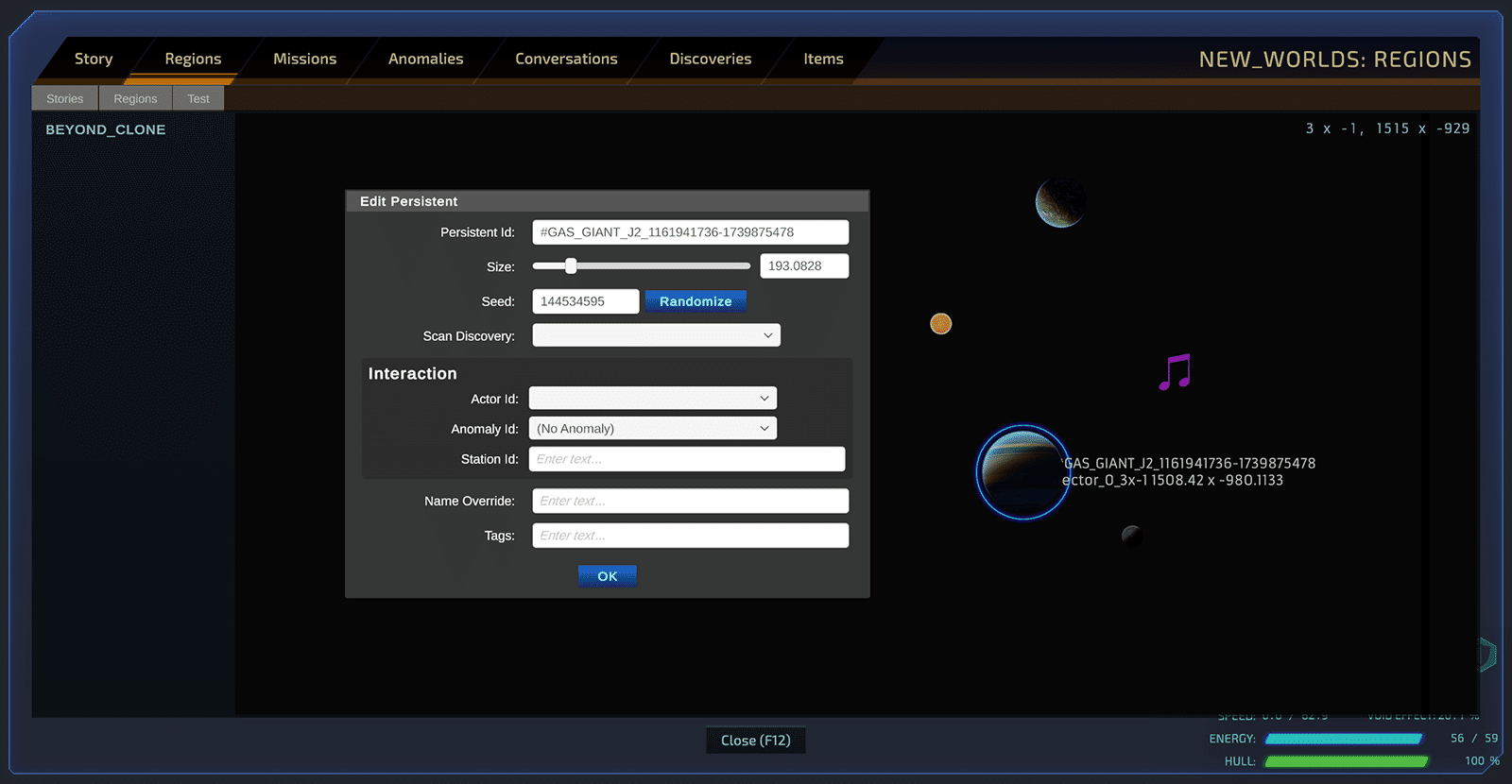Randomize the seed value
This screenshot has width=1512, height=784.
coord(696,301)
